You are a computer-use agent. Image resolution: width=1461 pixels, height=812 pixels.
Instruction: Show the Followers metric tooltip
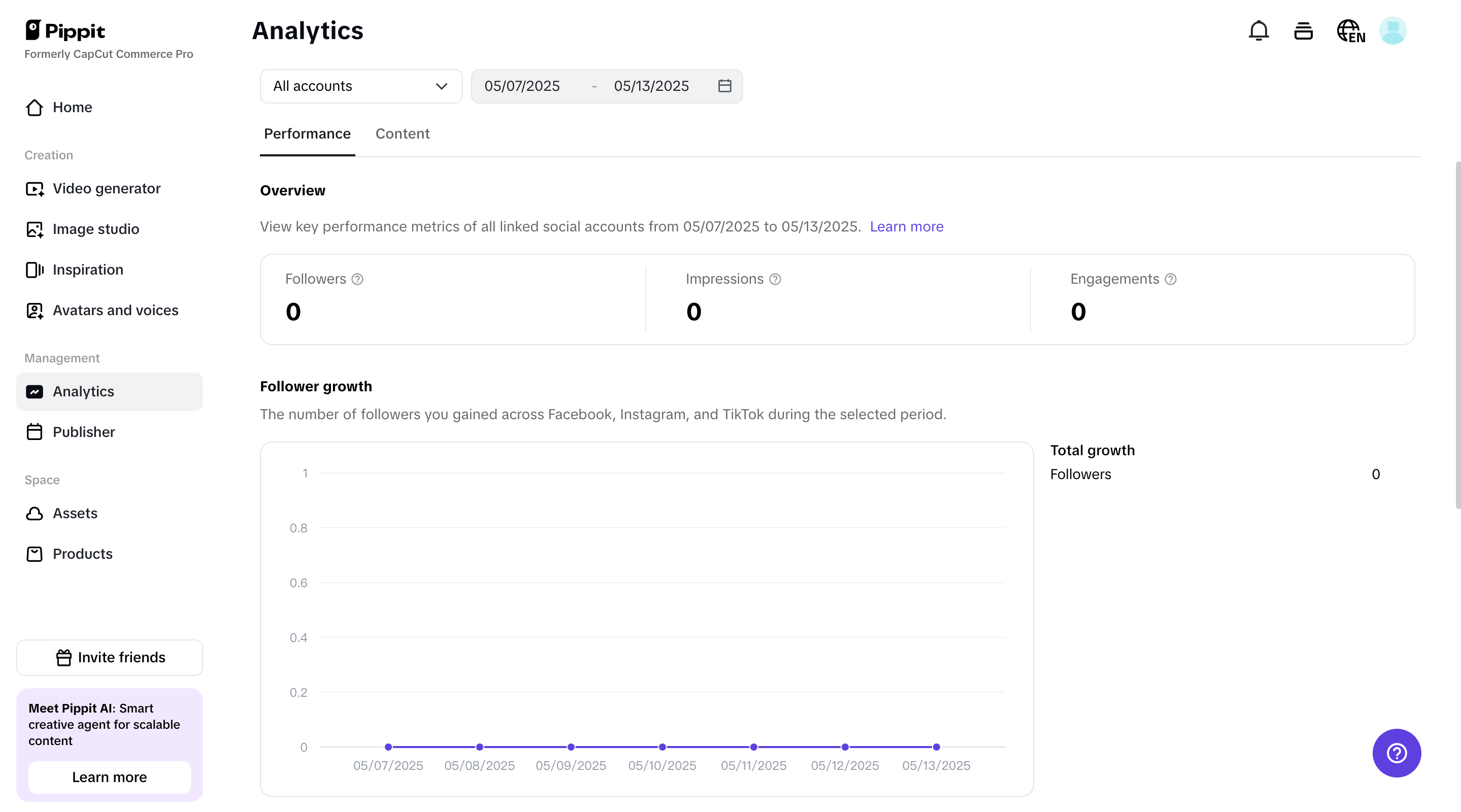click(357, 279)
